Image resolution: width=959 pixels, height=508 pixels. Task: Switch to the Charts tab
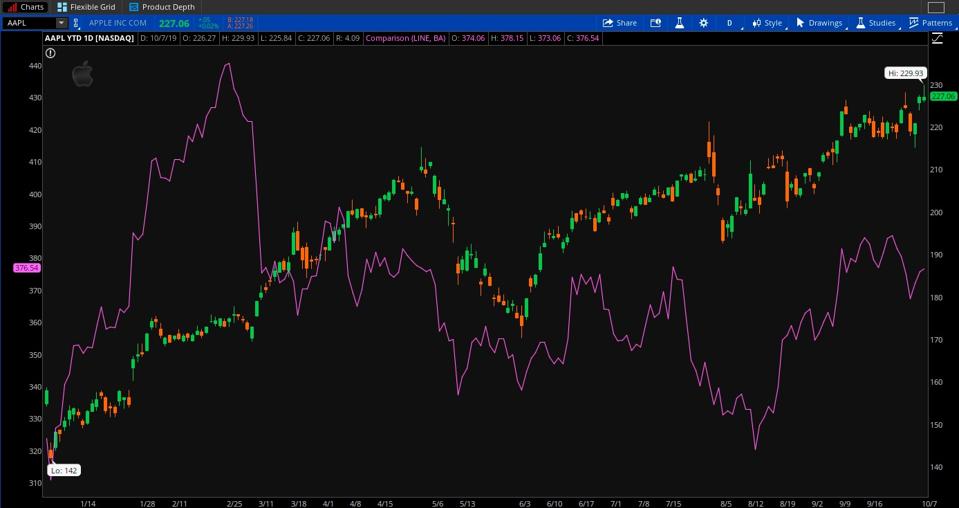[25, 7]
